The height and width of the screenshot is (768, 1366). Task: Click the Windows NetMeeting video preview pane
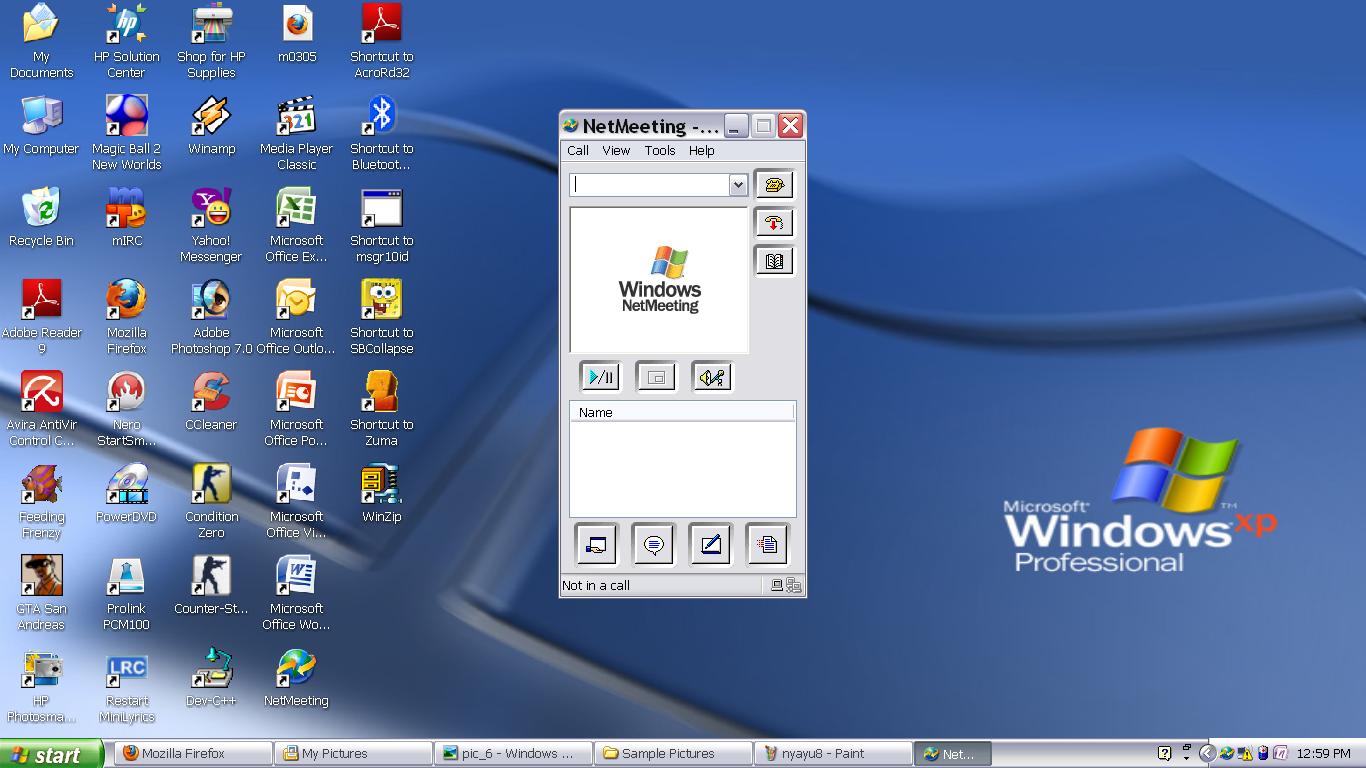coord(659,280)
